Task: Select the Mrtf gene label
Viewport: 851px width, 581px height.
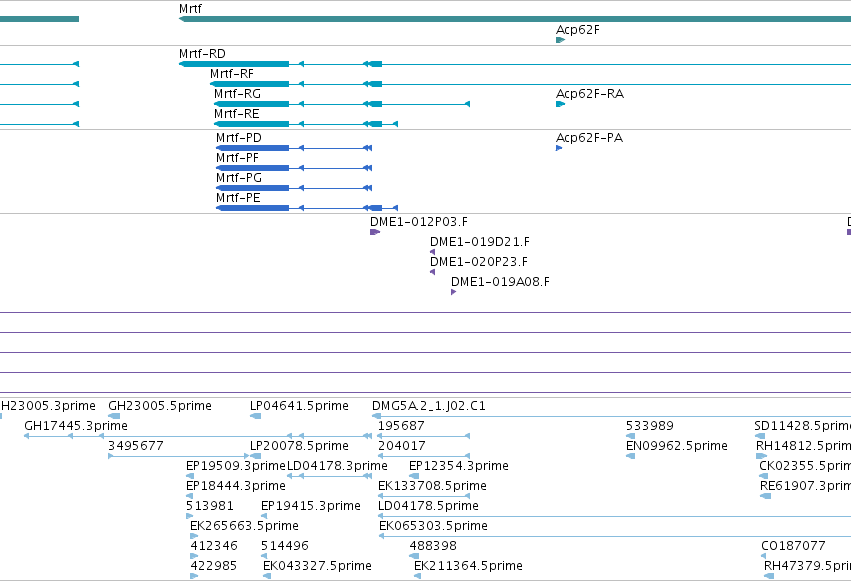Action: [x=190, y=9]
